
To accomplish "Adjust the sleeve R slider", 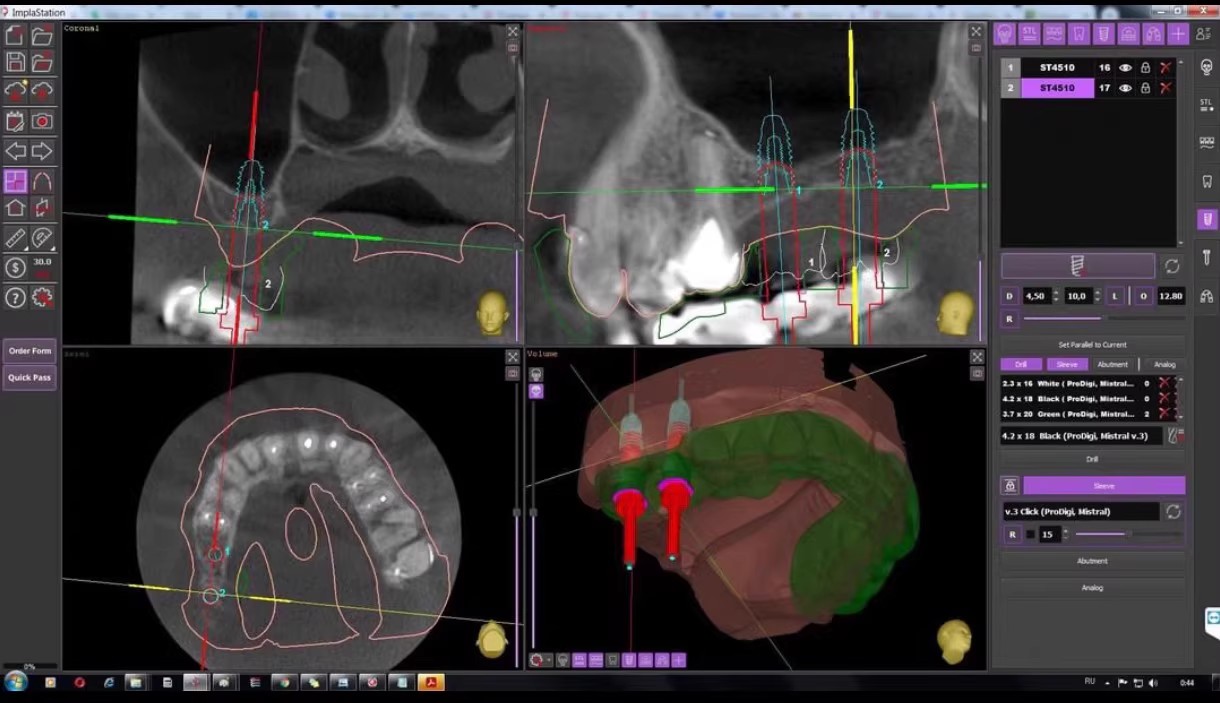I will click(x=1128, y=534).
